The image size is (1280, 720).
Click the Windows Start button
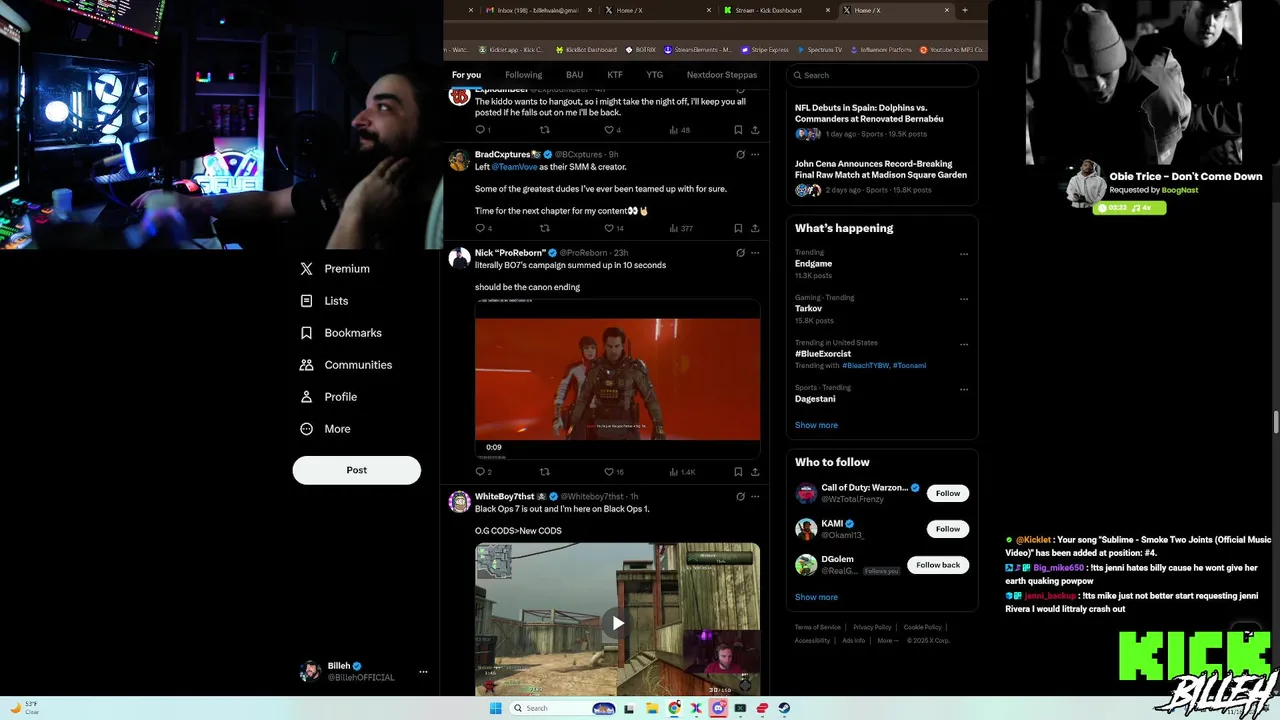pyautogui.click(x=495, y=708)
